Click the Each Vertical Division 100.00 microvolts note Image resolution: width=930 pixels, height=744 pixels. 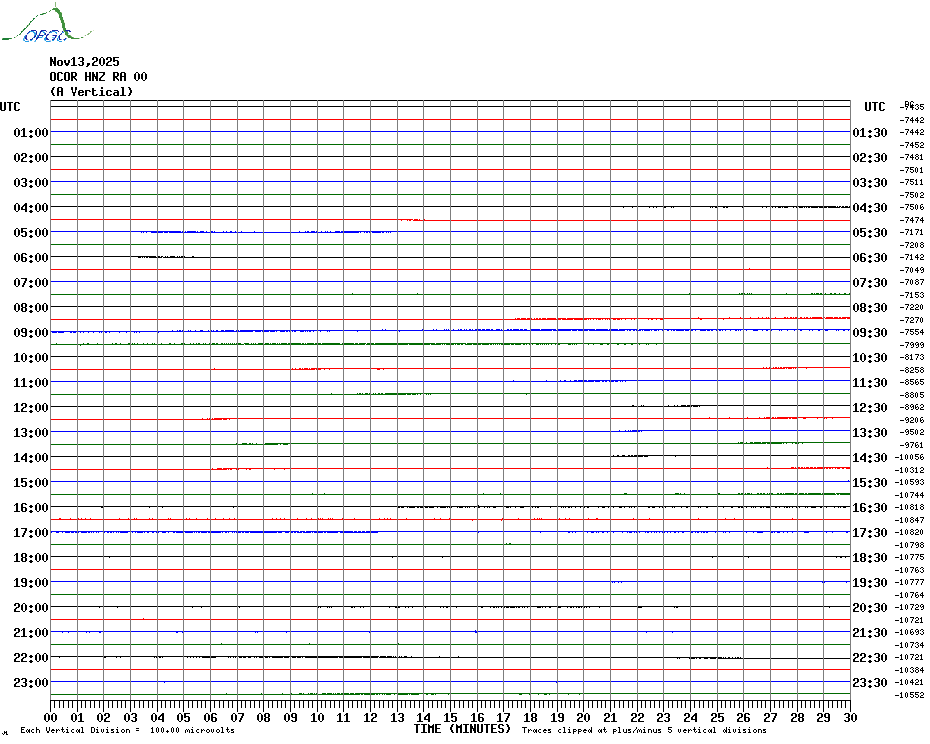(128, 730)
